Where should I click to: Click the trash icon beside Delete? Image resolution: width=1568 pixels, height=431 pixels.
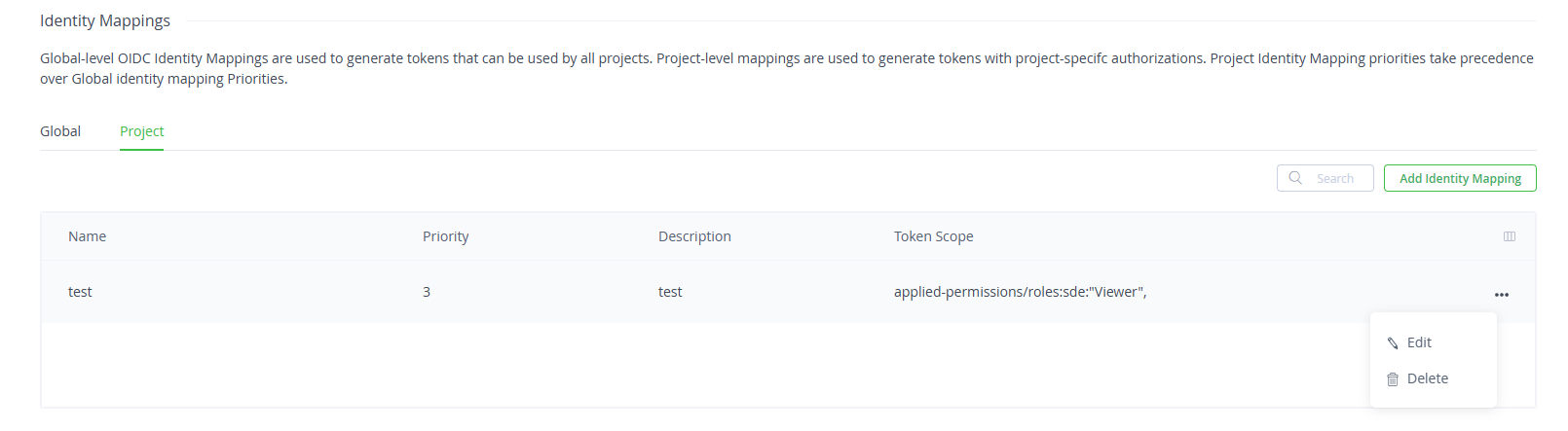pyautogui.click(x=1393, y=379)
